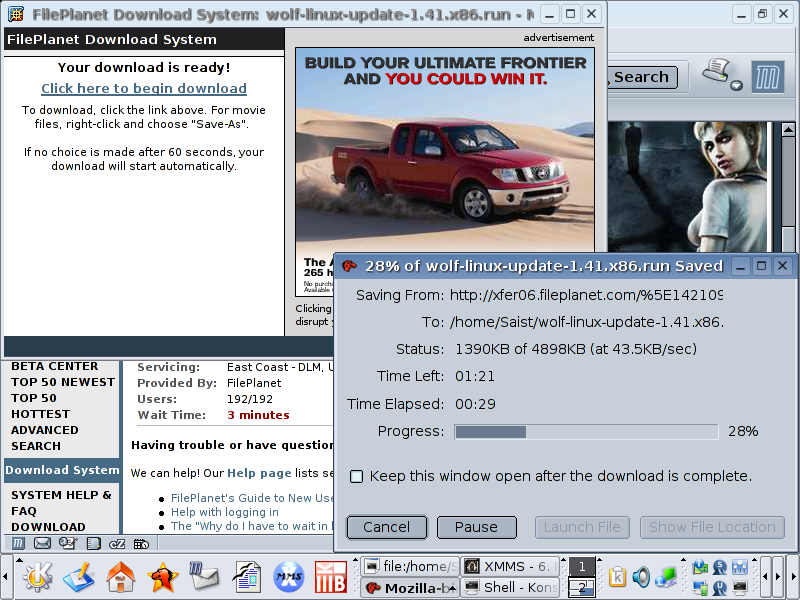Switch to Shell - Konsole taskbar entry
800x600 pixels.
(510, 588)
